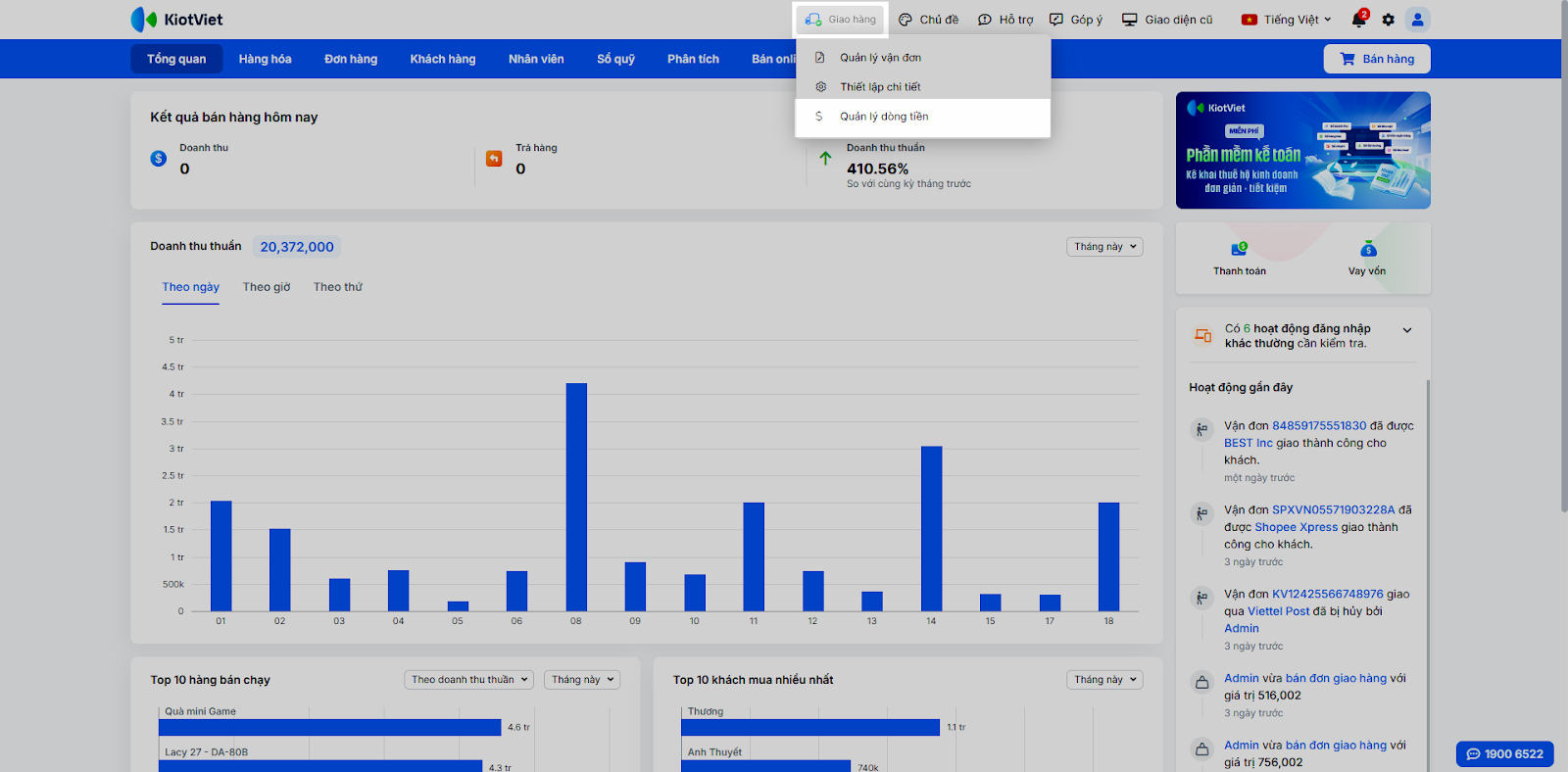Click the bag icon beside the 516,002 order
The width and height of the screenshot is (1568, 772).
[1201, 682]
